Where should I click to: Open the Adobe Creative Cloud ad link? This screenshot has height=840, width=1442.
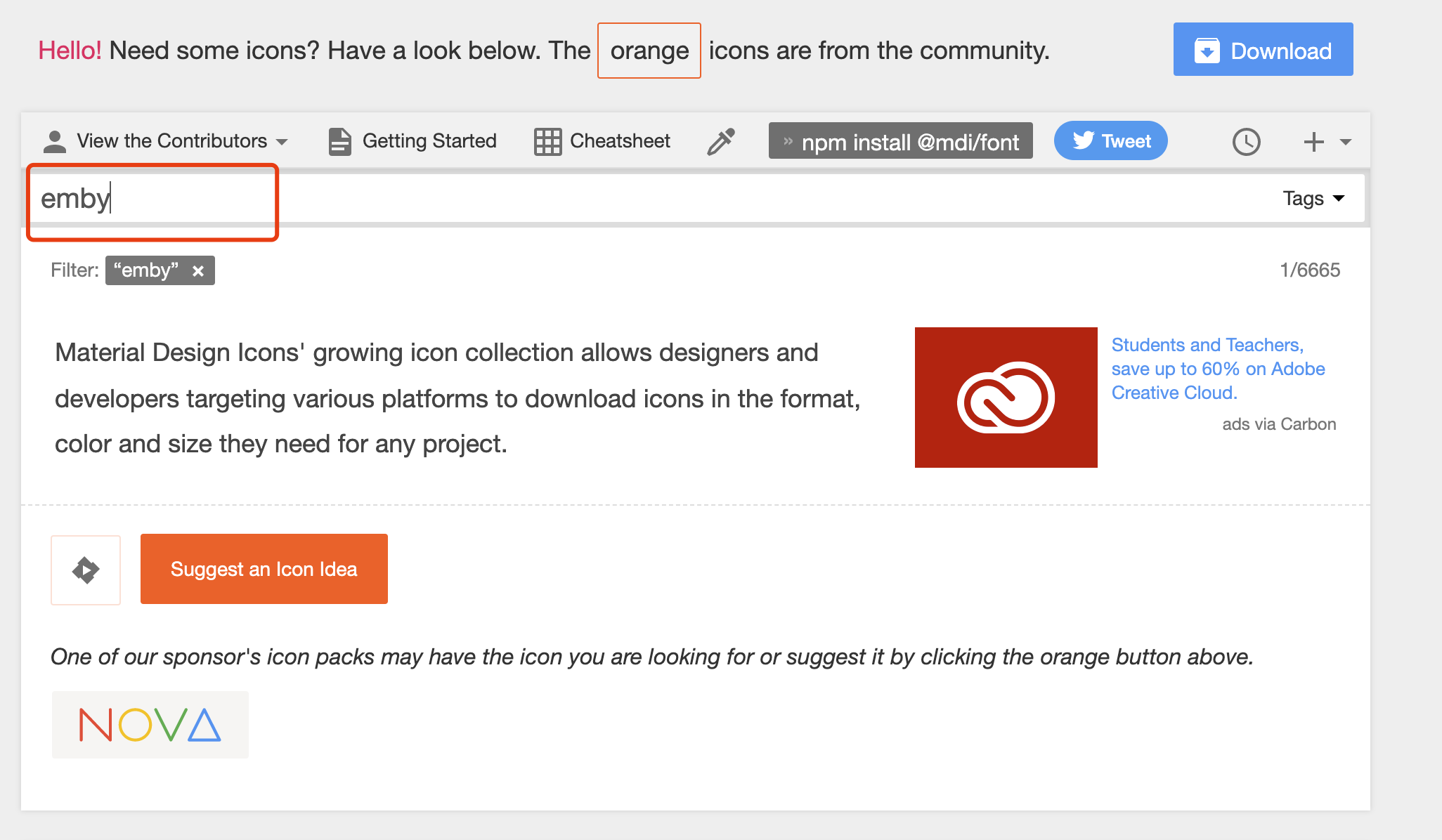(1217, 369)
